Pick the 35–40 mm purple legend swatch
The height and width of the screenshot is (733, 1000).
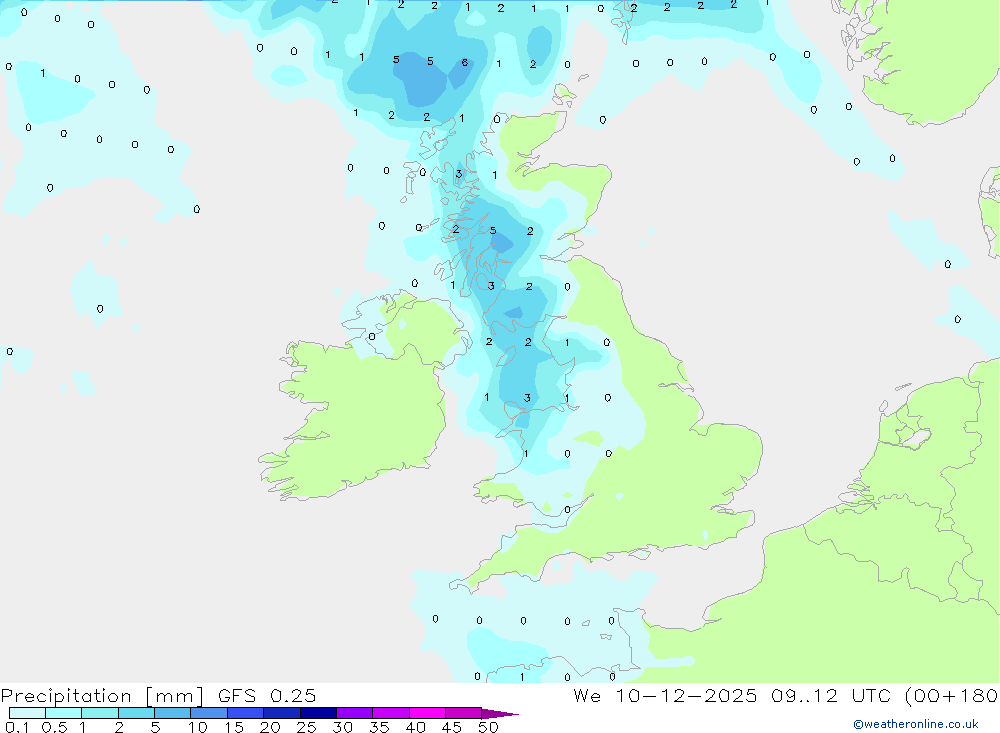point(390,713)
